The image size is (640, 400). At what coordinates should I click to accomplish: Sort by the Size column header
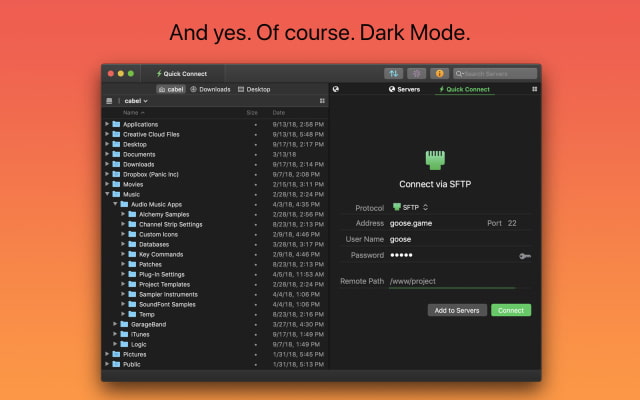click(x=252, y=112)
